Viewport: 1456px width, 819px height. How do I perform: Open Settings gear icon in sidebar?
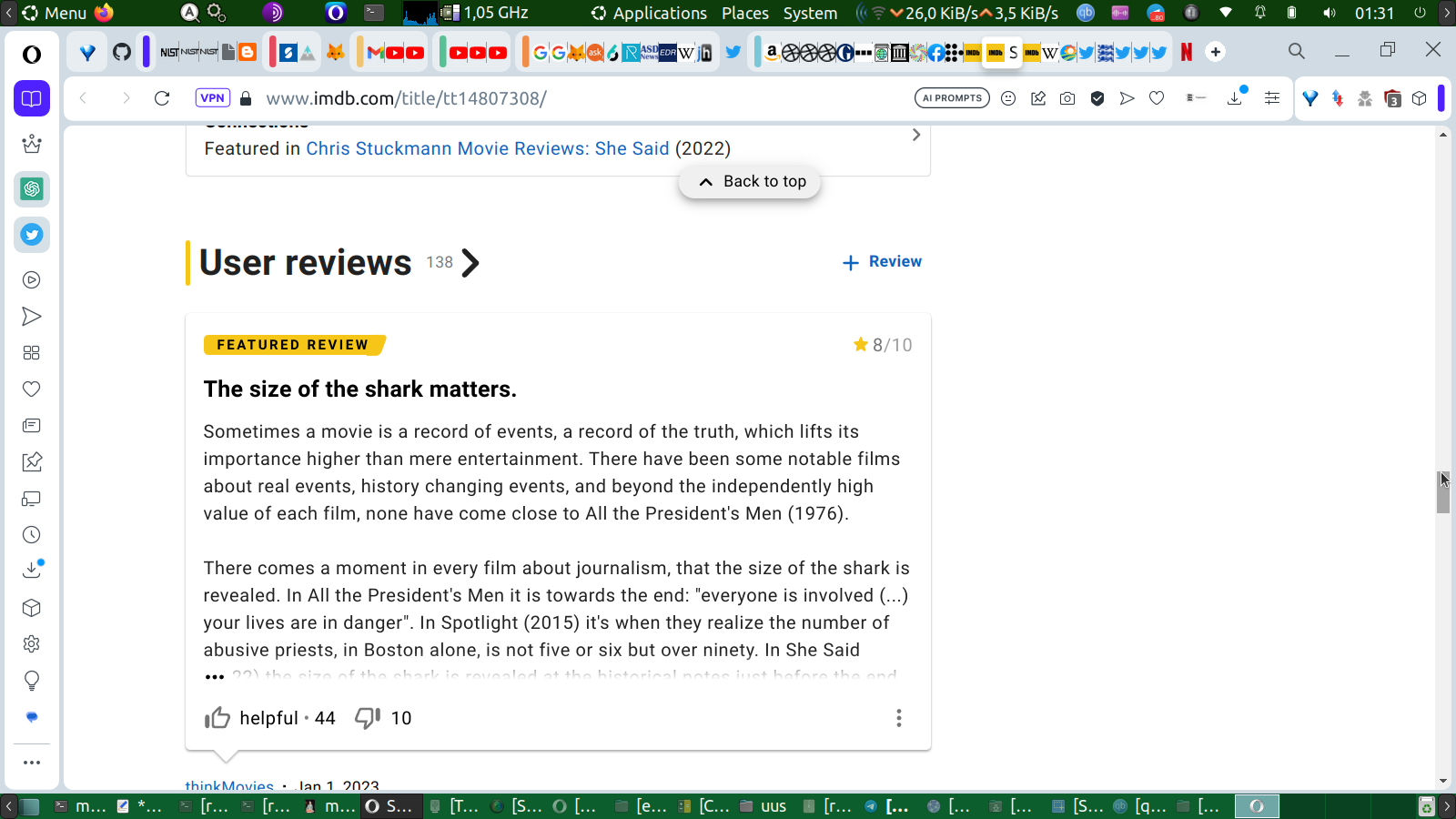[32, 644]
